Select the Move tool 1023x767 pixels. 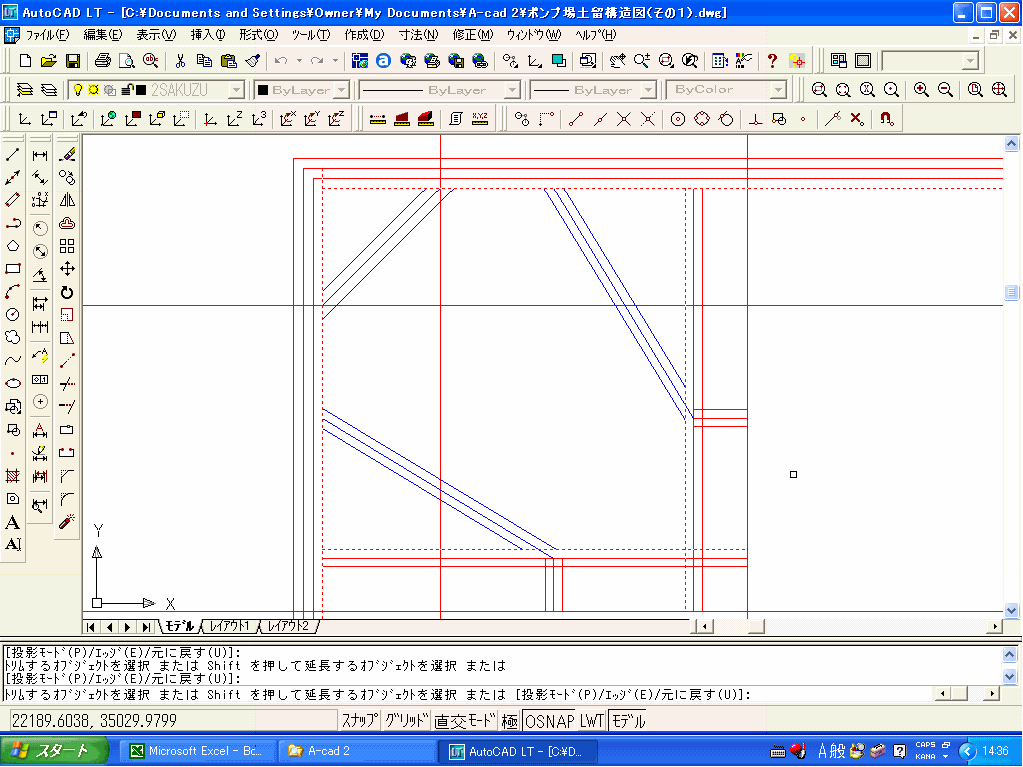(67, 269)
